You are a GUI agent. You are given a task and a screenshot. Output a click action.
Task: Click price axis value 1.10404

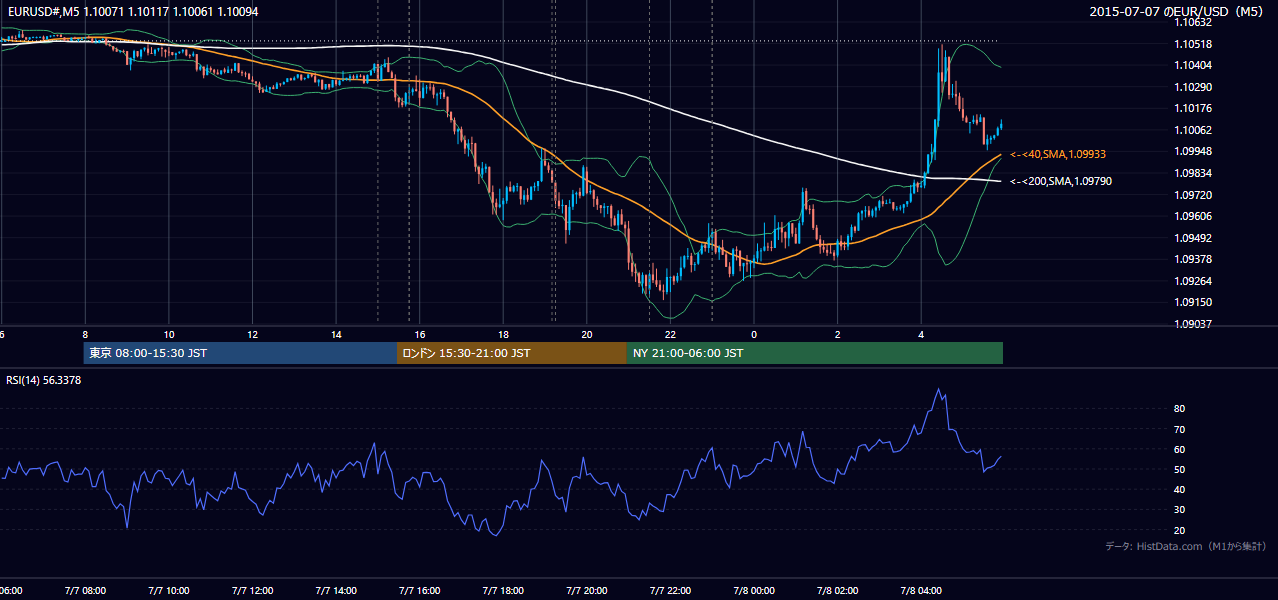[1192, 65]
